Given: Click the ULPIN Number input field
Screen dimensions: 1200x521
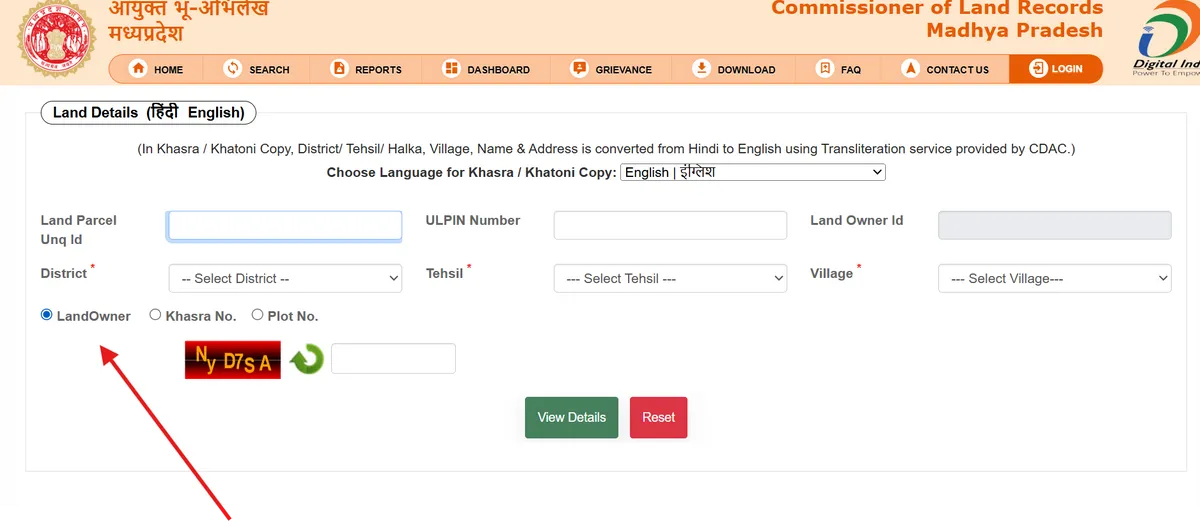Looking at the screenshot, I should [x=670, y=225].
